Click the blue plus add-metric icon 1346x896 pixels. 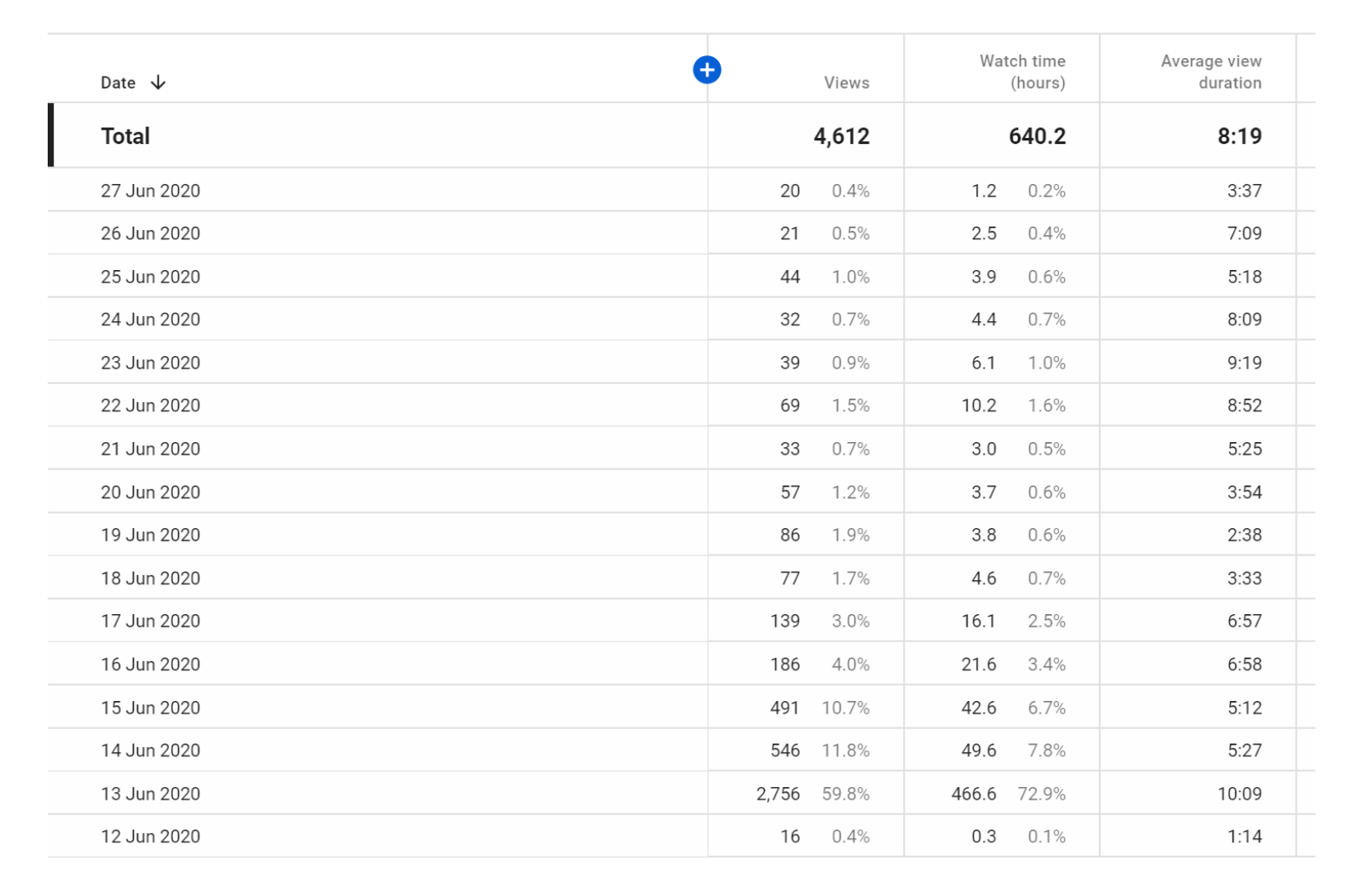point(706,70)
